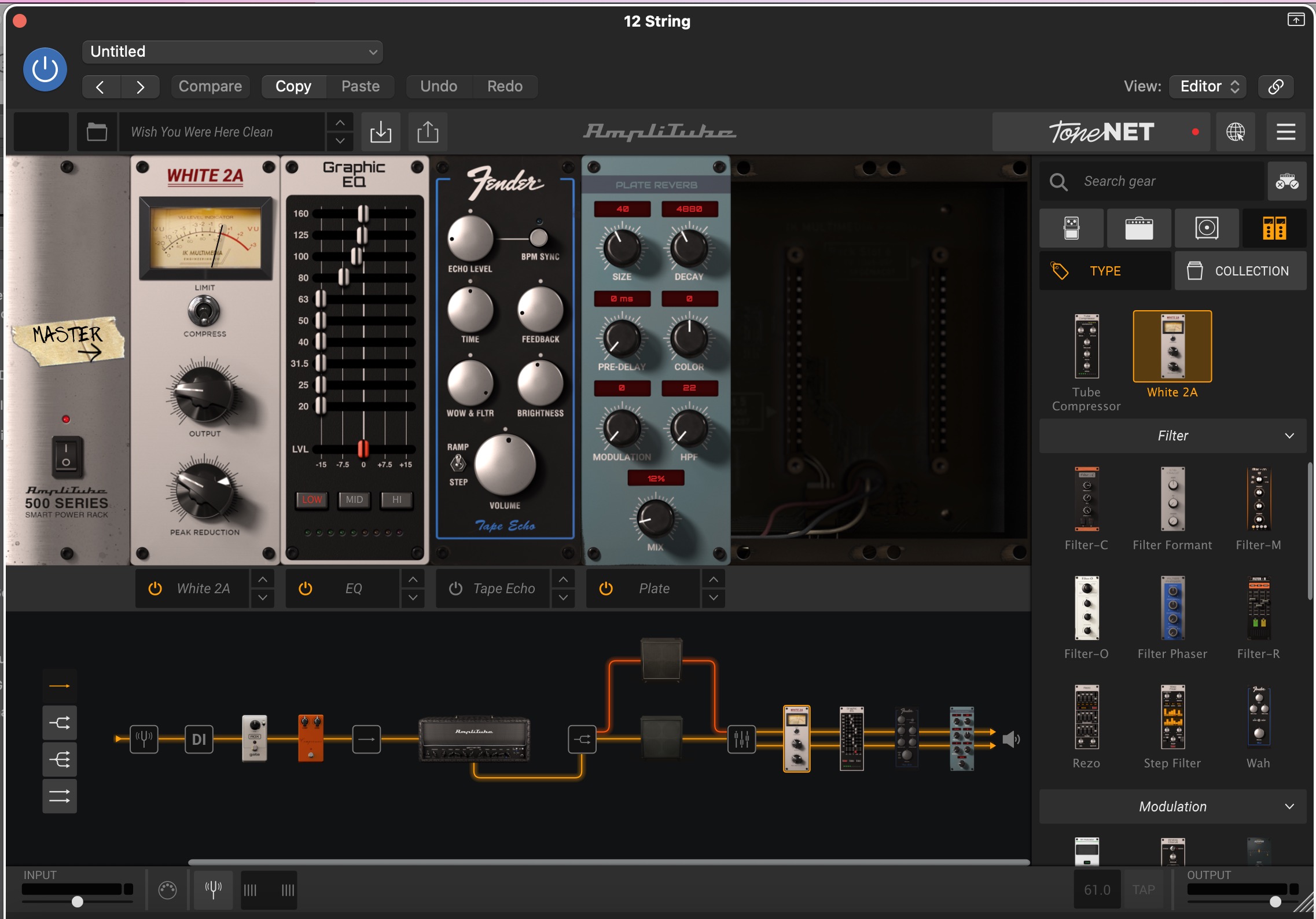Click the Compare button

pos(210,86)
